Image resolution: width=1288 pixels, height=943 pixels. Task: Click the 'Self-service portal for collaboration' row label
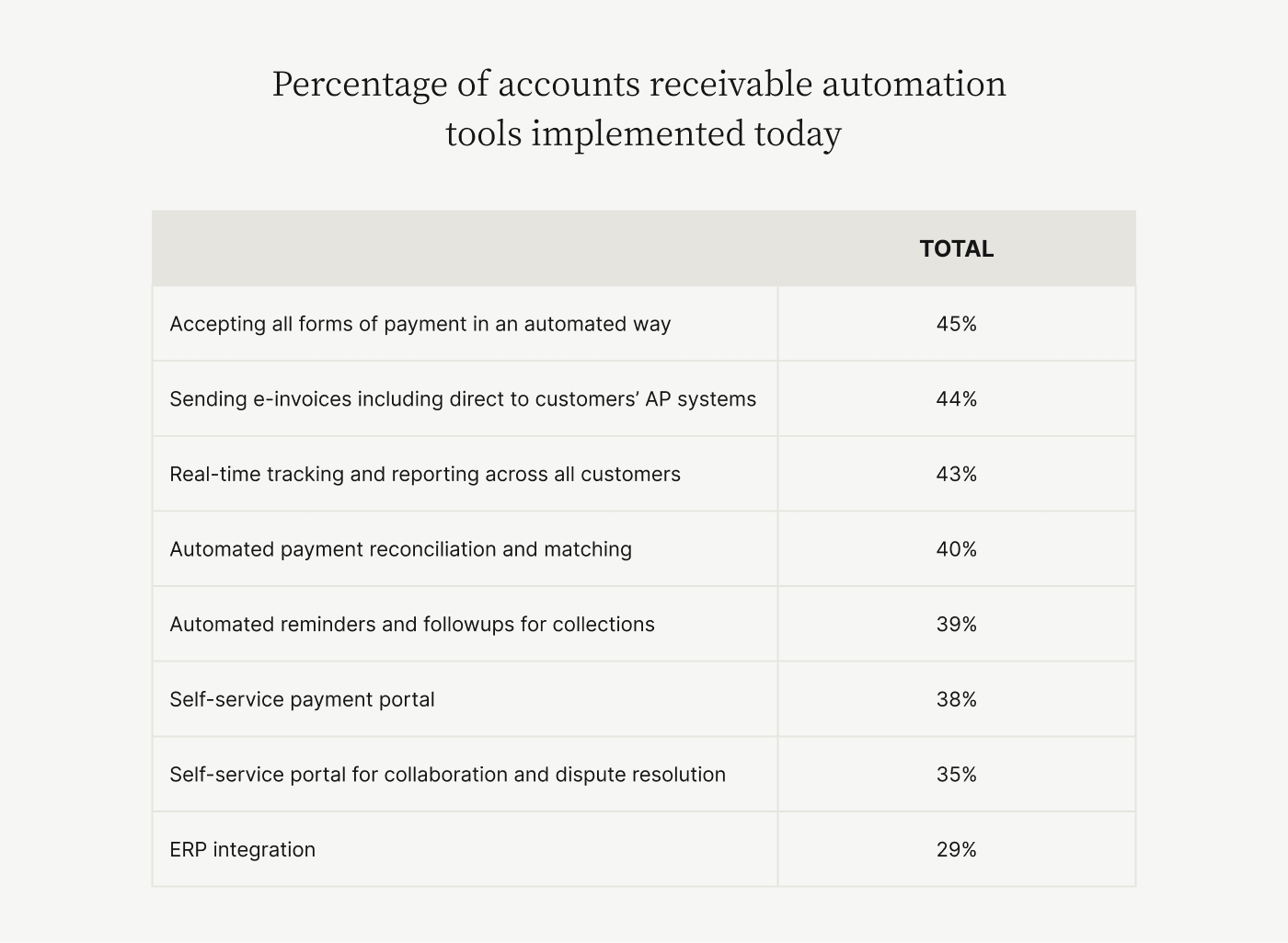[x=447, y=775]
